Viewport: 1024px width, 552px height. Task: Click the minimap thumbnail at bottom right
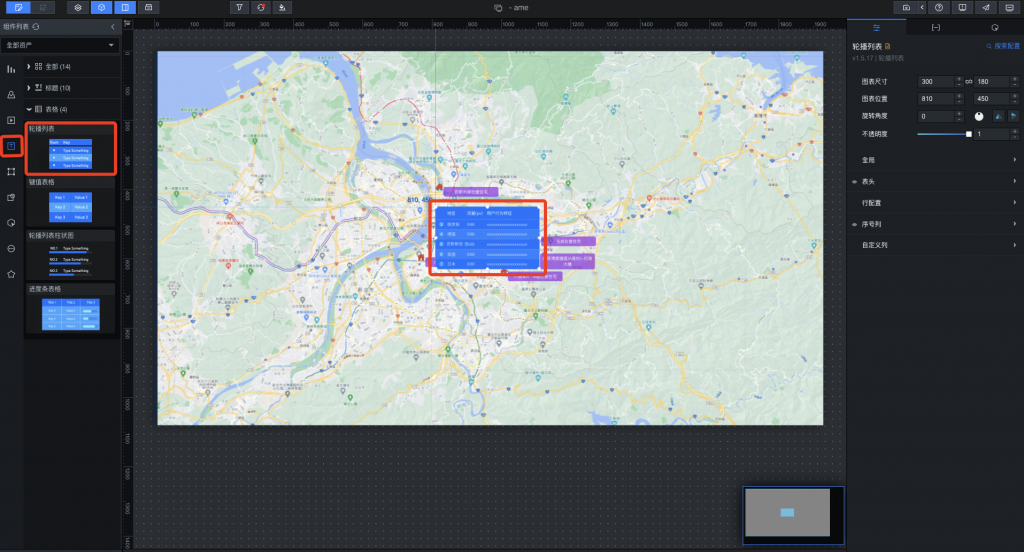coord(788,513)
